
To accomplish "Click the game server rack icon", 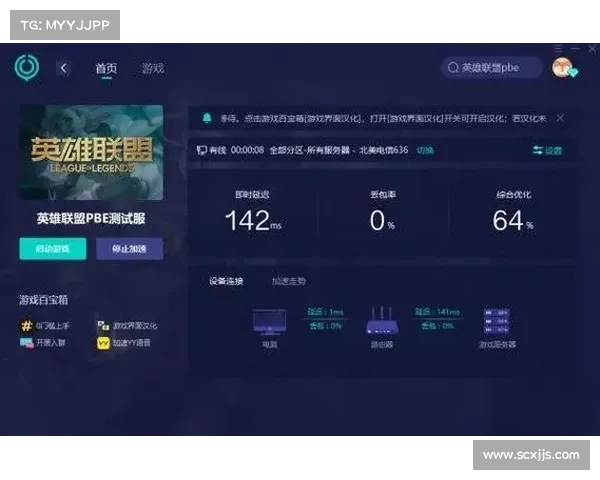I will coord(496,322).
